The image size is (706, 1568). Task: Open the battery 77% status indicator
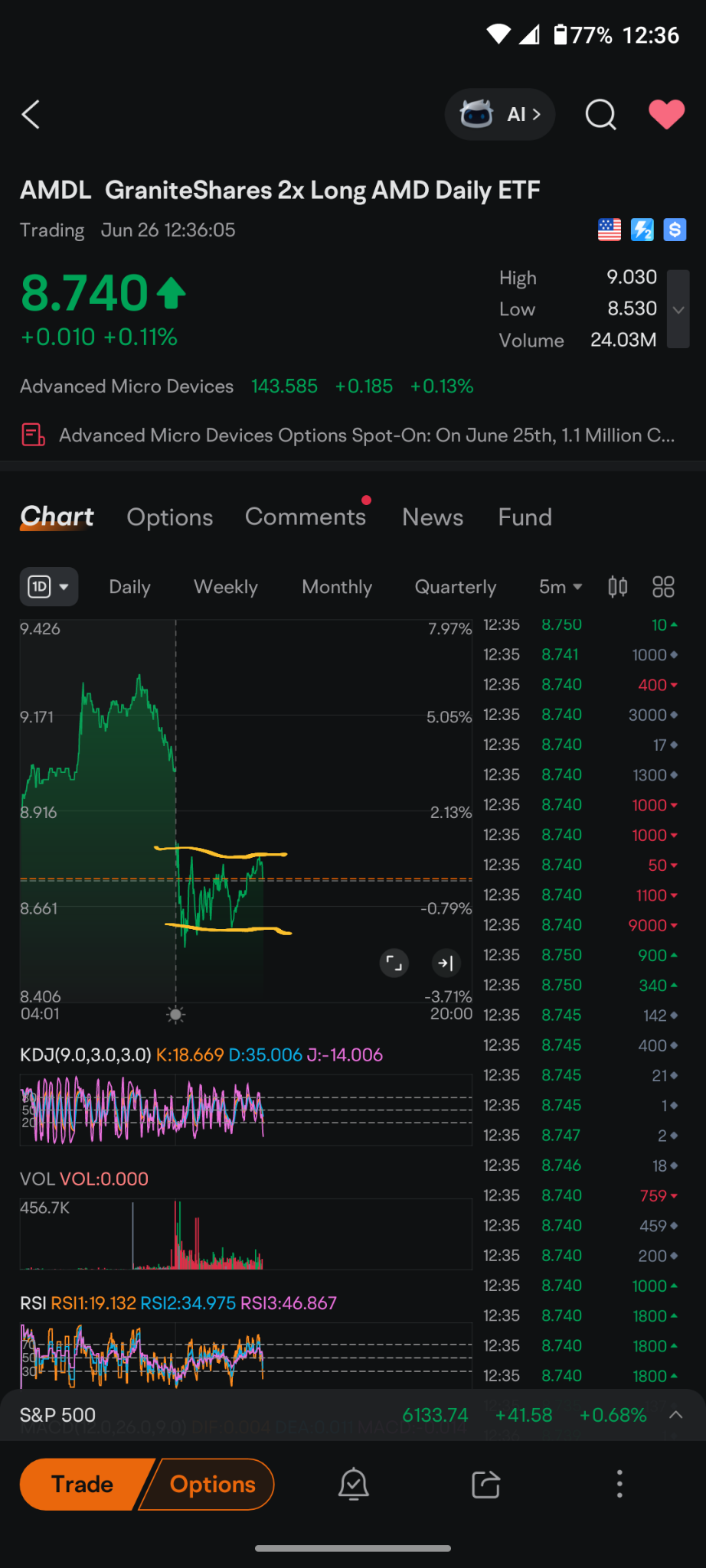coord(582,34)
